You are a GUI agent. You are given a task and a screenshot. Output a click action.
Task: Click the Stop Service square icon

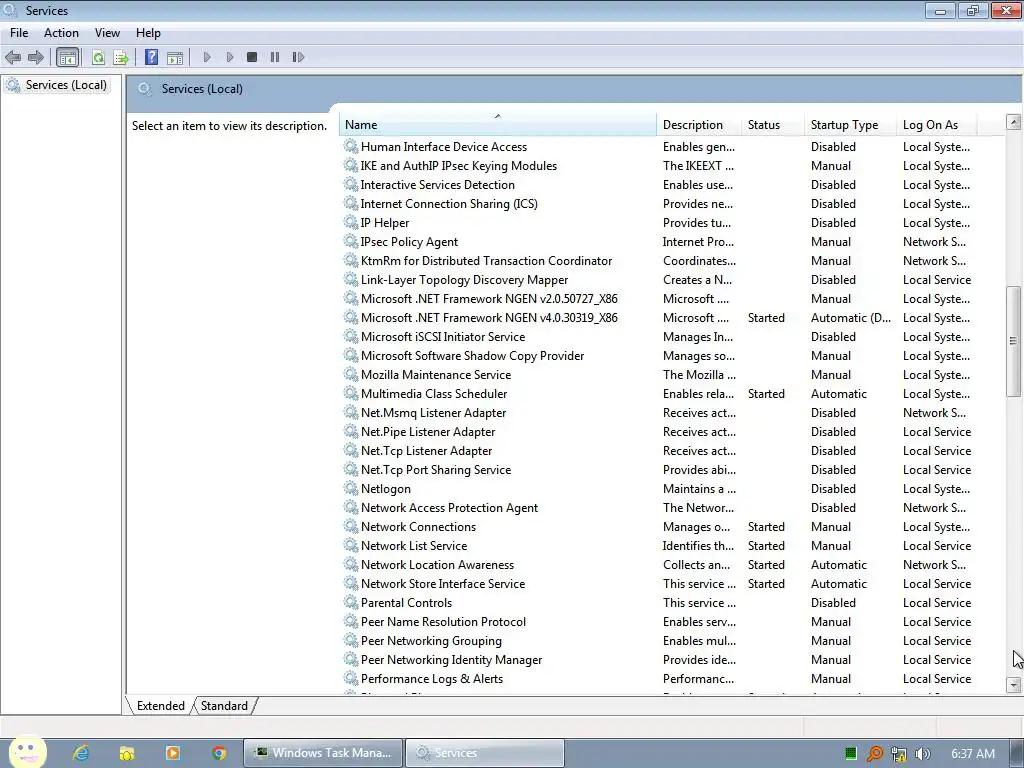251,57
